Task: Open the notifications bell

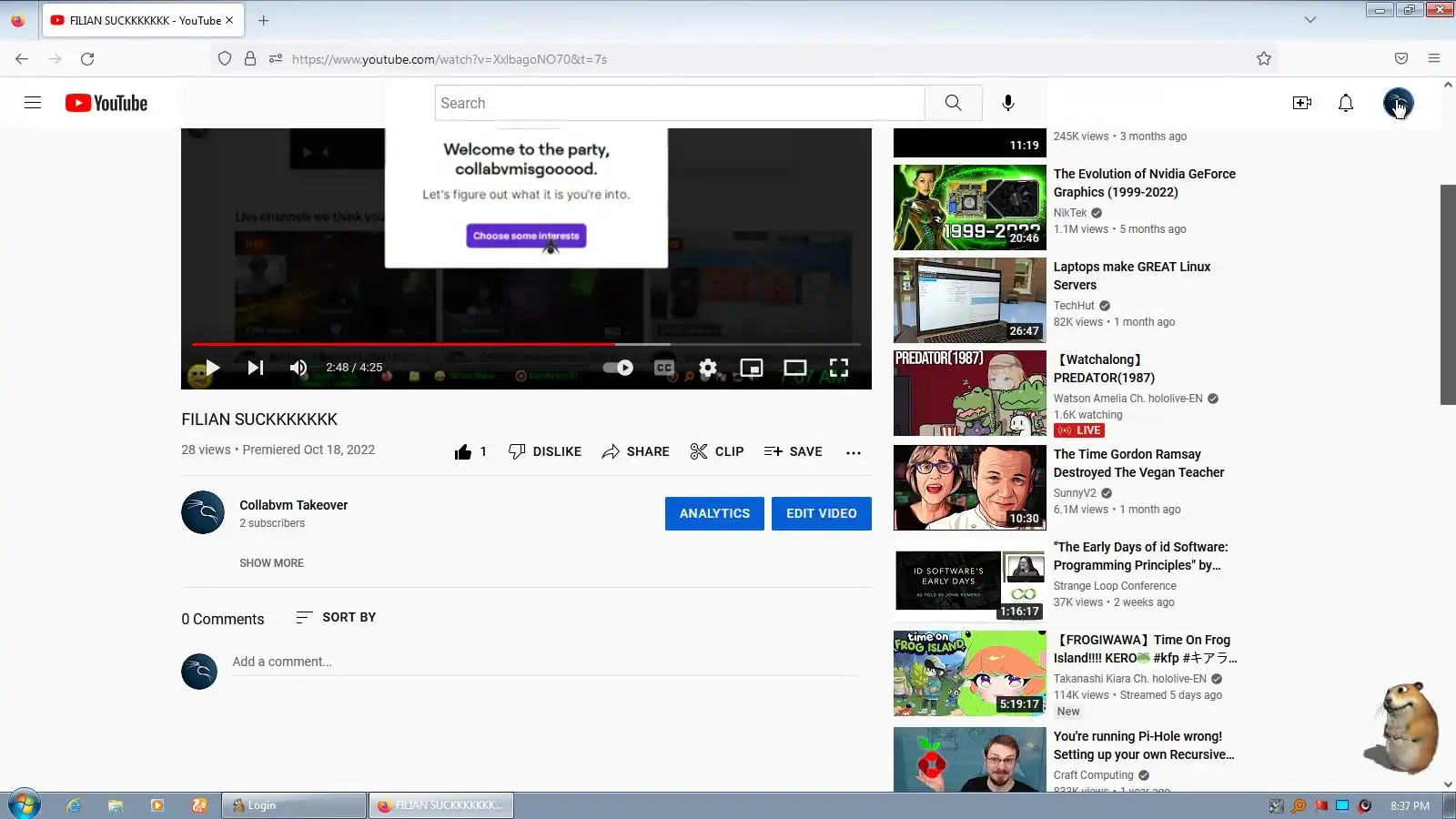Action: [1346, 103]
